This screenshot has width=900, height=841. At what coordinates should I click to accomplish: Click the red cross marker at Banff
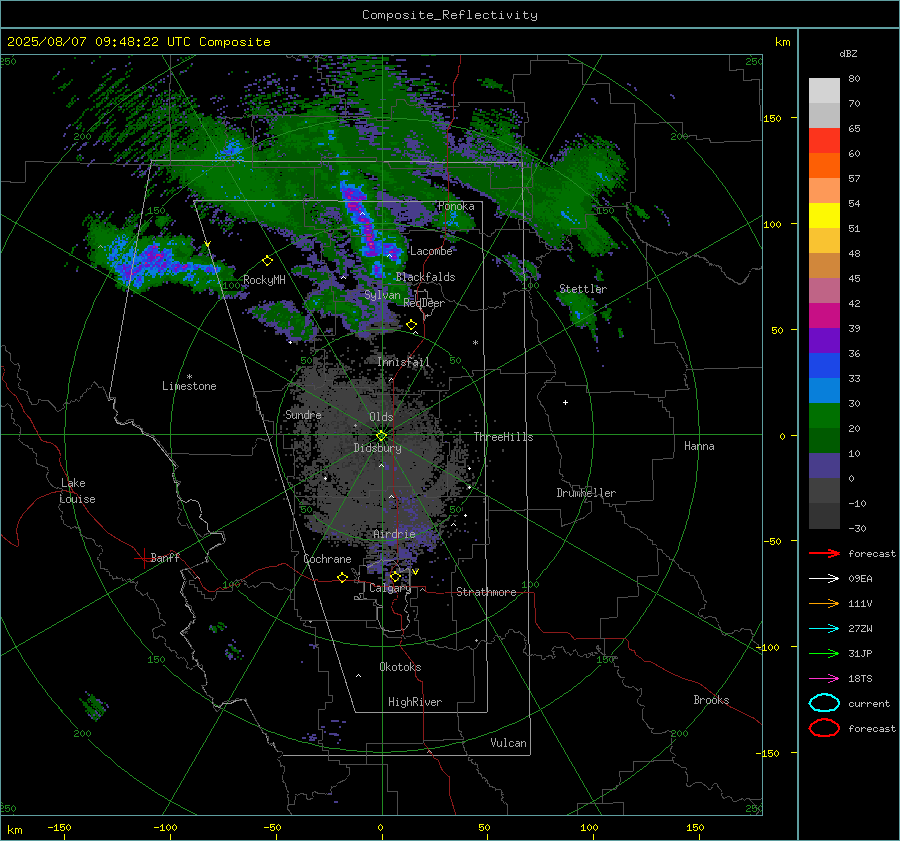coord(142,558)
